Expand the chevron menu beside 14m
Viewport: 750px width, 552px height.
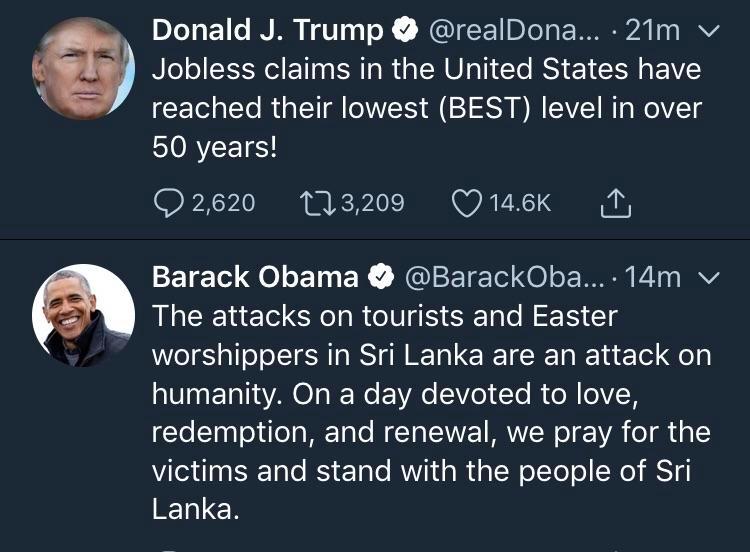pos(708,276)
